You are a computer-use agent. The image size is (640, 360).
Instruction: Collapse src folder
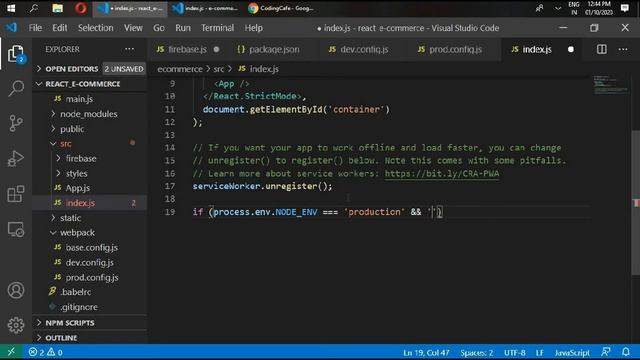pos(89,144)
